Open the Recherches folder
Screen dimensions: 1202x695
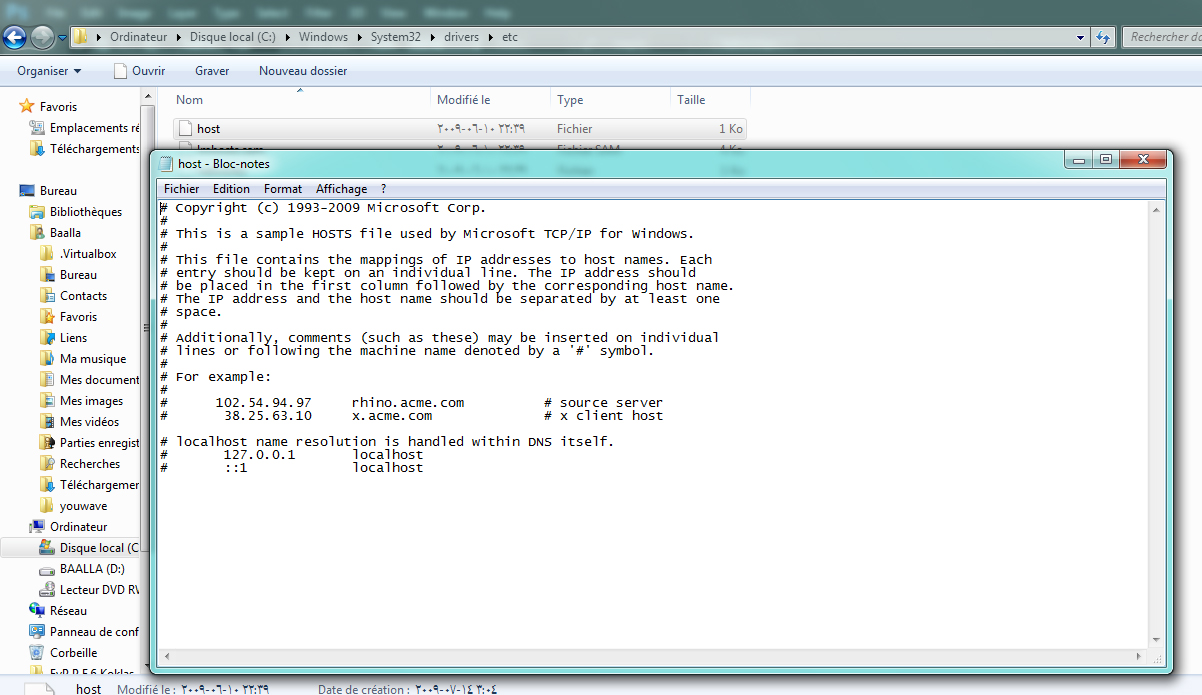pyautogui.click(x=80, y=464)
